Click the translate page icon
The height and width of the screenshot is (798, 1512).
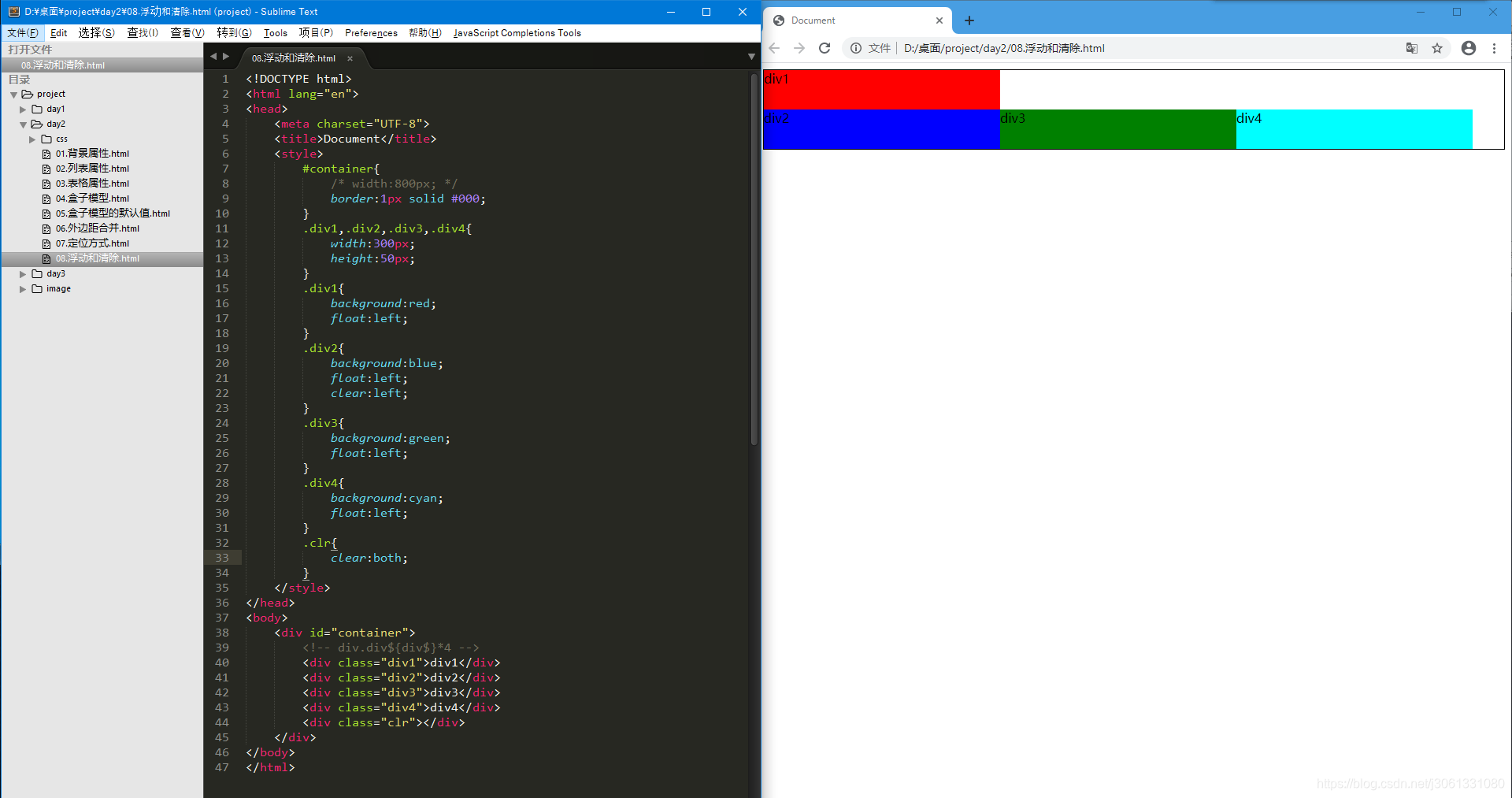[x=1412, y=48]
